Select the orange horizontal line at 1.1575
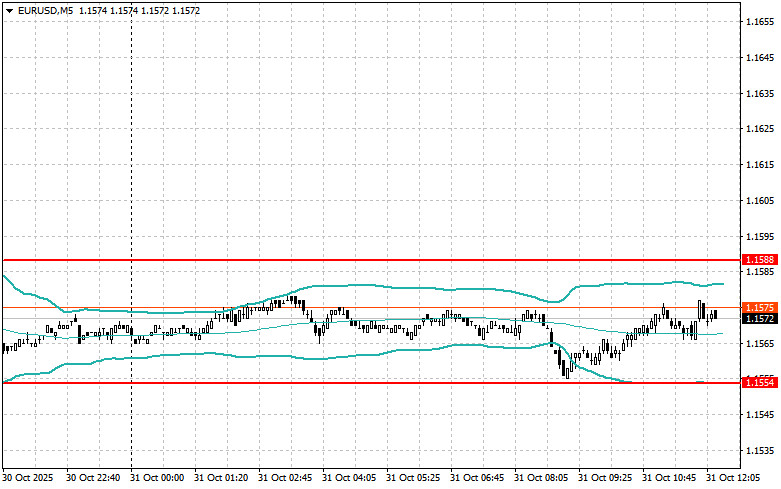This screenshot has height=489, width=781. [x=371, y=308]
